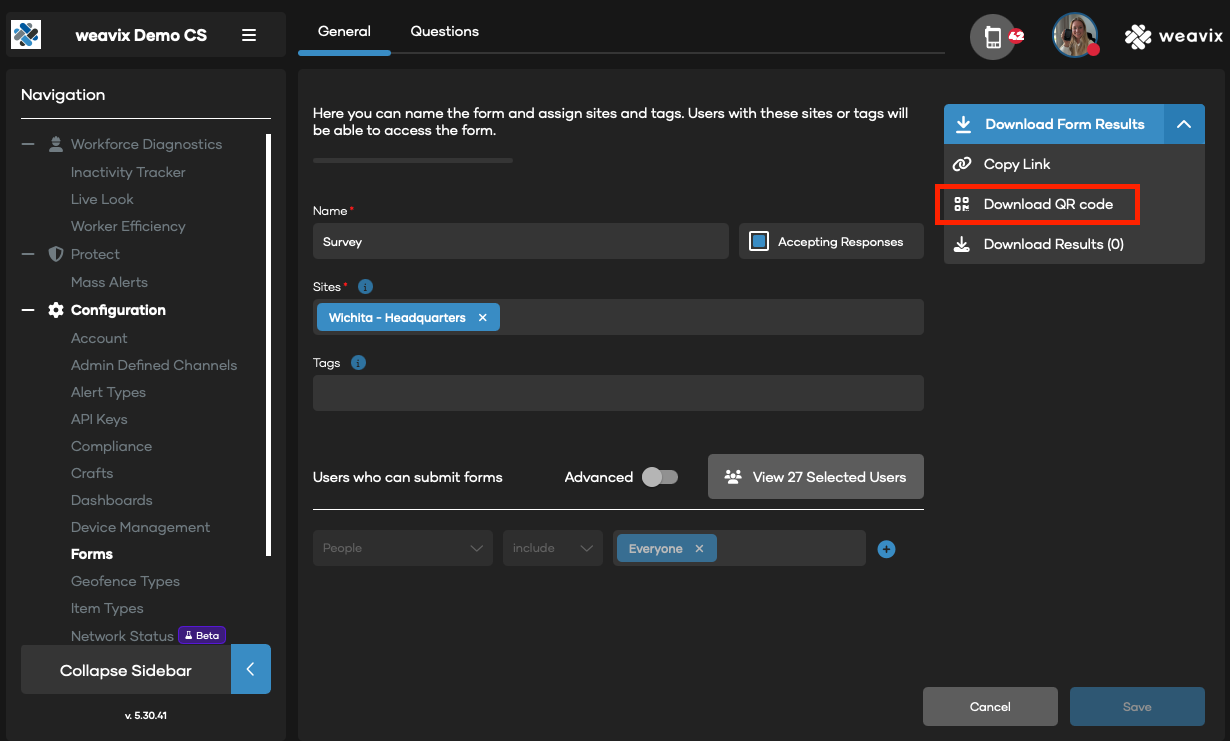1230x741 pixels.
Task: Click the Configuration gear icon
Action: point(56,310)
